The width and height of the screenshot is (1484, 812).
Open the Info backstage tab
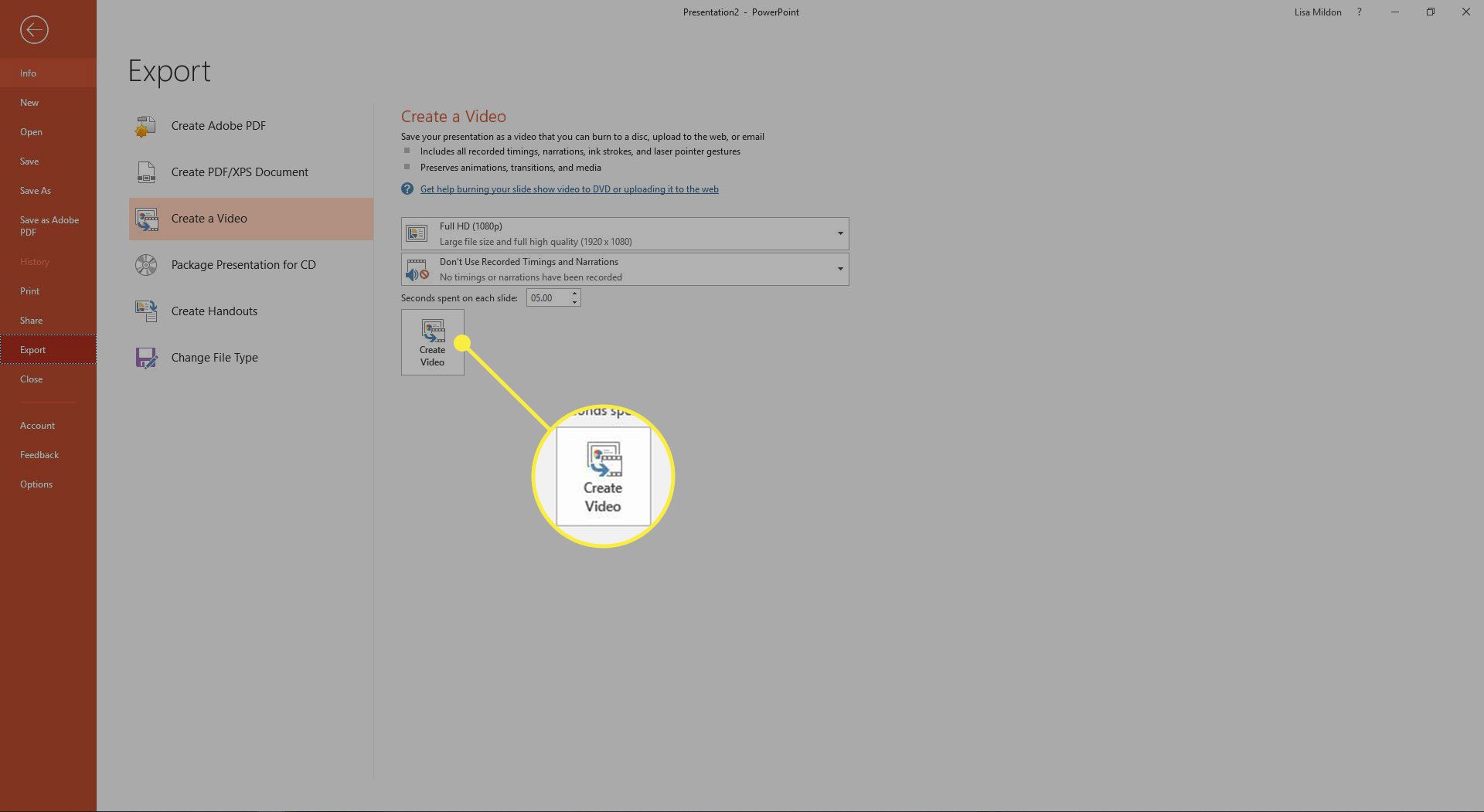pos(48,73)
